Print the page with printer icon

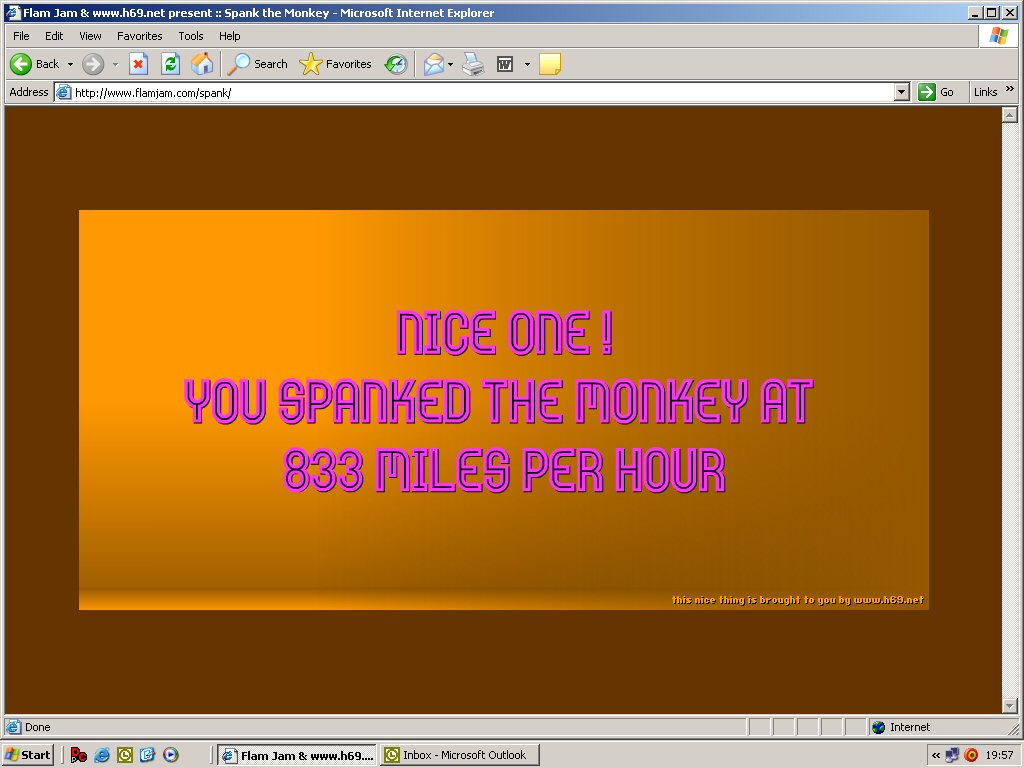473,64
